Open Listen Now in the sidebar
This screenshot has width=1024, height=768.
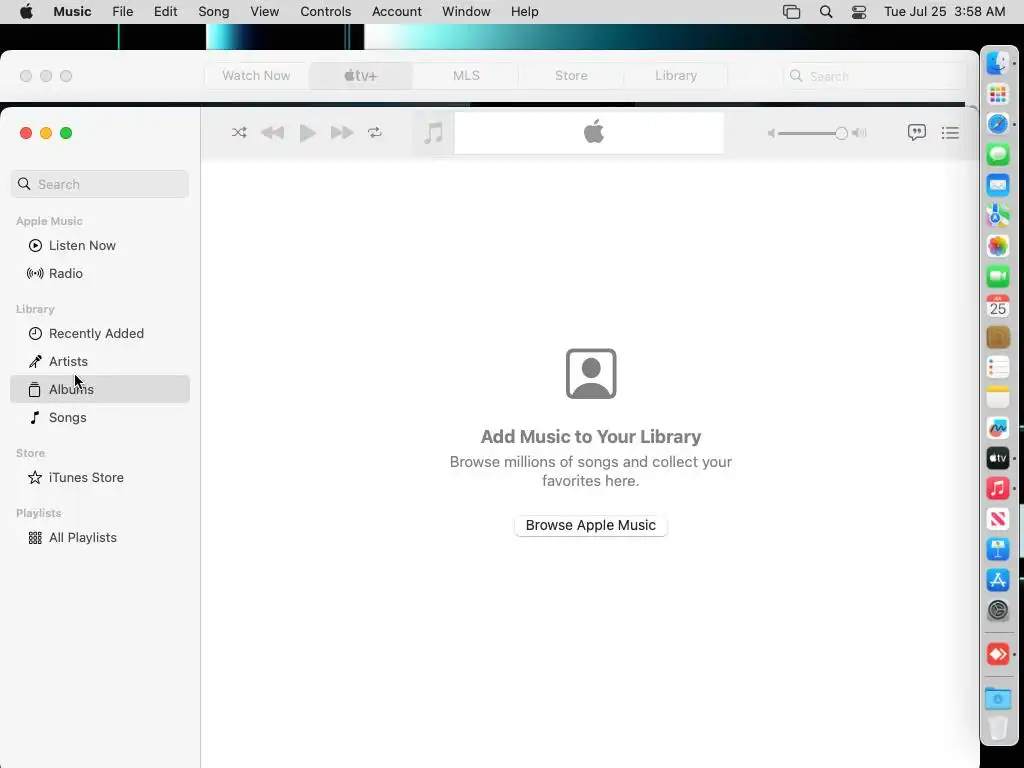tap(100, 246)
